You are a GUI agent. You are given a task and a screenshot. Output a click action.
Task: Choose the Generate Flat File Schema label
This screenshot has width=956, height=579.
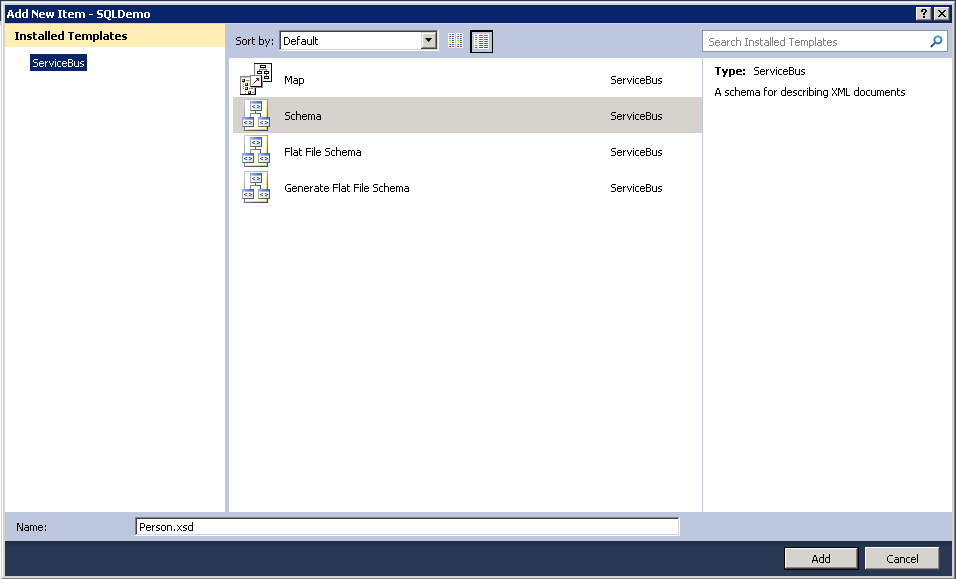tap(346, 188)
